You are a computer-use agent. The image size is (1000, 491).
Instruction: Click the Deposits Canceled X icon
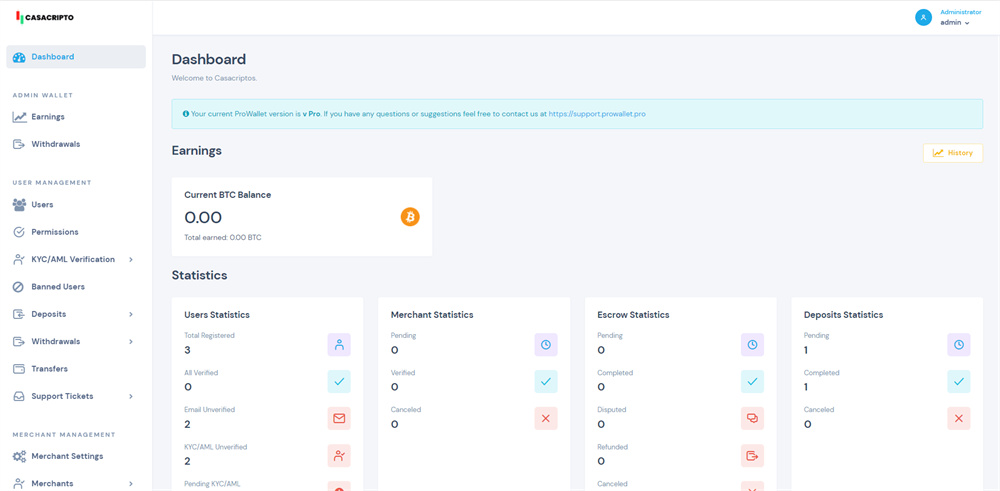point(959,419)
